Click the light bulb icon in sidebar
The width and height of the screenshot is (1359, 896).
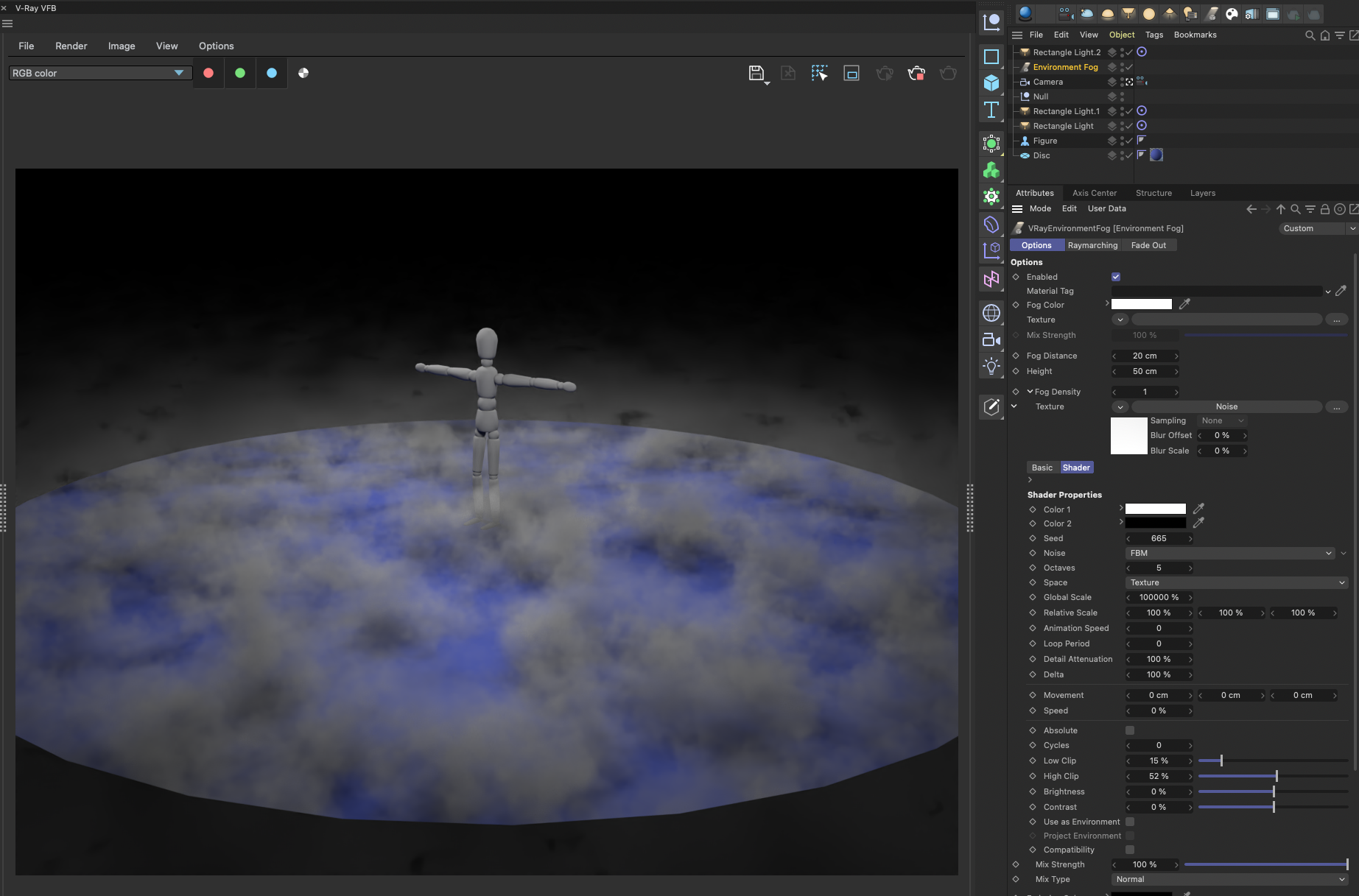pyautogui.click(x=991, y=366)
